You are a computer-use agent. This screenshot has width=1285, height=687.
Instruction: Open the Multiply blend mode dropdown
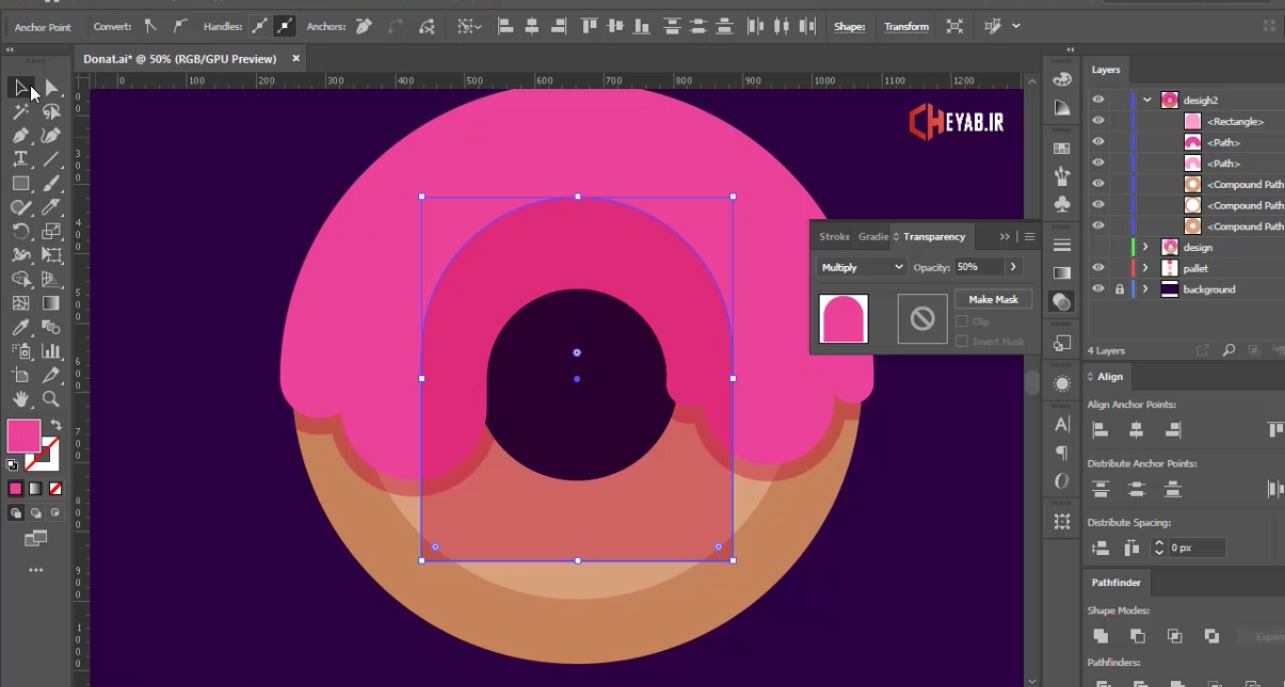(x=862, y=267)
